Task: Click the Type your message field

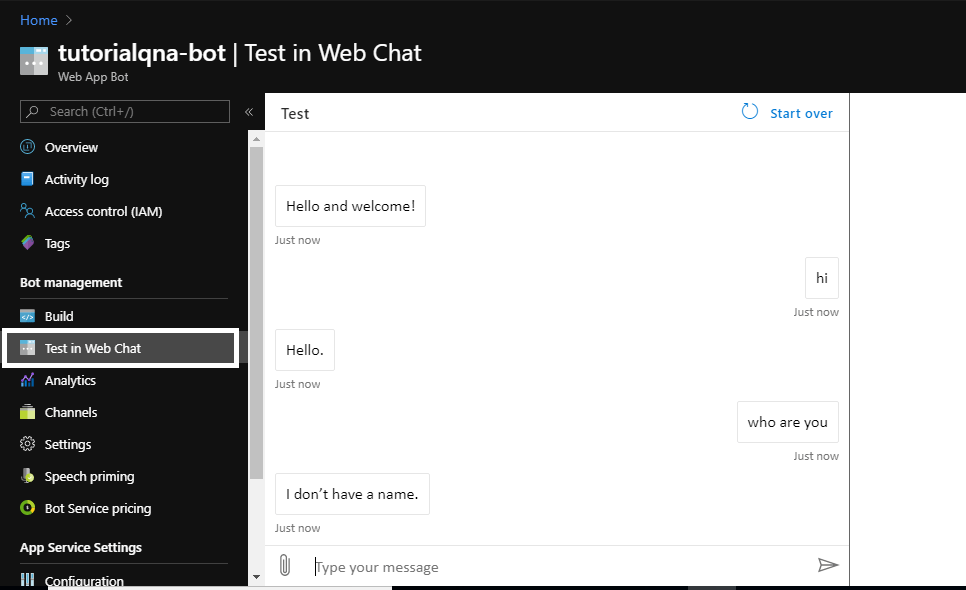Action: (558, 567)
